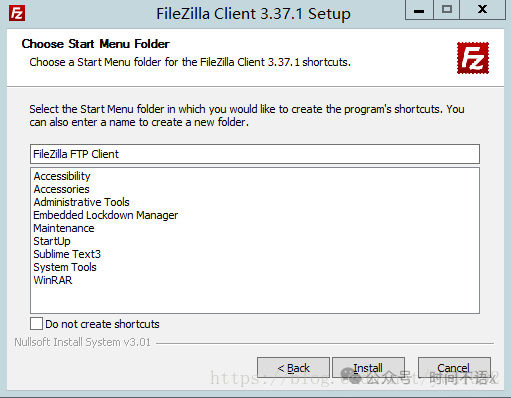This screenshot has width=511, height=398.
Task: Go back with the Back button
Action: pos(293,368)
